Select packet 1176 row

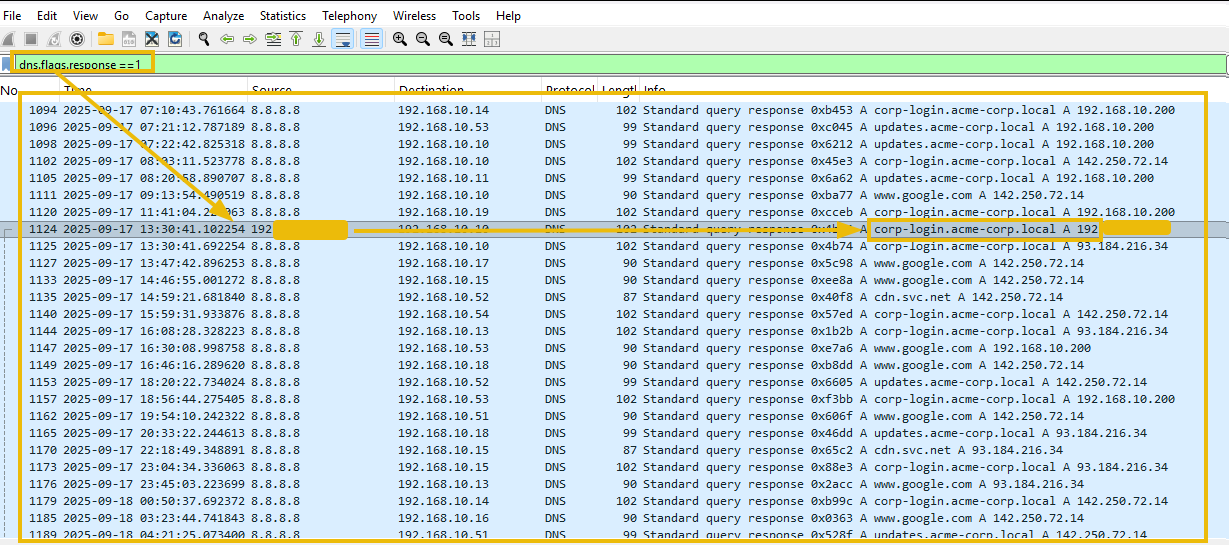614,484
